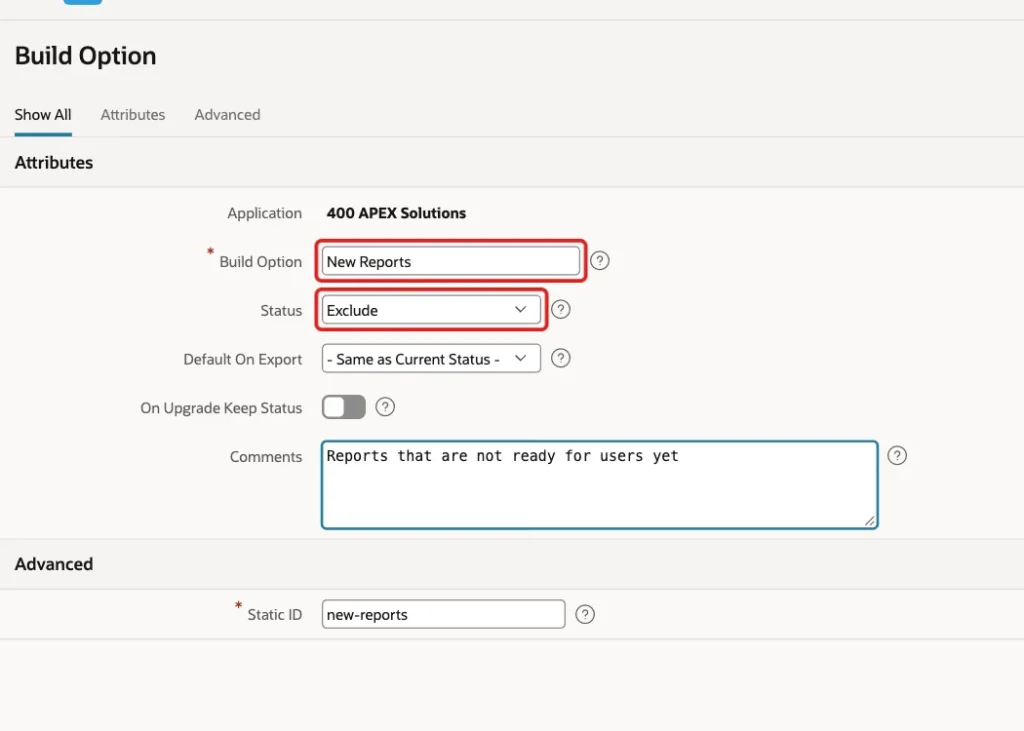The height and width of the screenshot is (731, 1024).
Task: Click the Static ID input field
Action: 443,615
